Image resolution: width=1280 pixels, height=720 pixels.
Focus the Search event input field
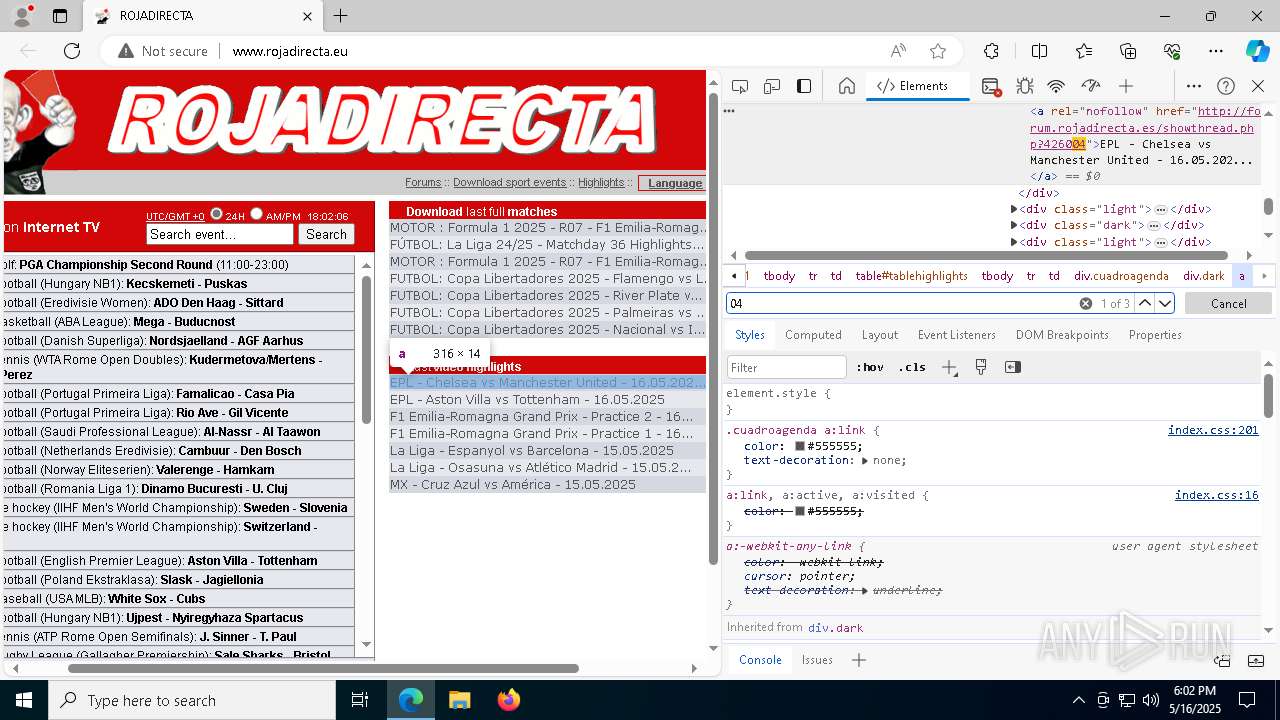(x=220, y=234)
